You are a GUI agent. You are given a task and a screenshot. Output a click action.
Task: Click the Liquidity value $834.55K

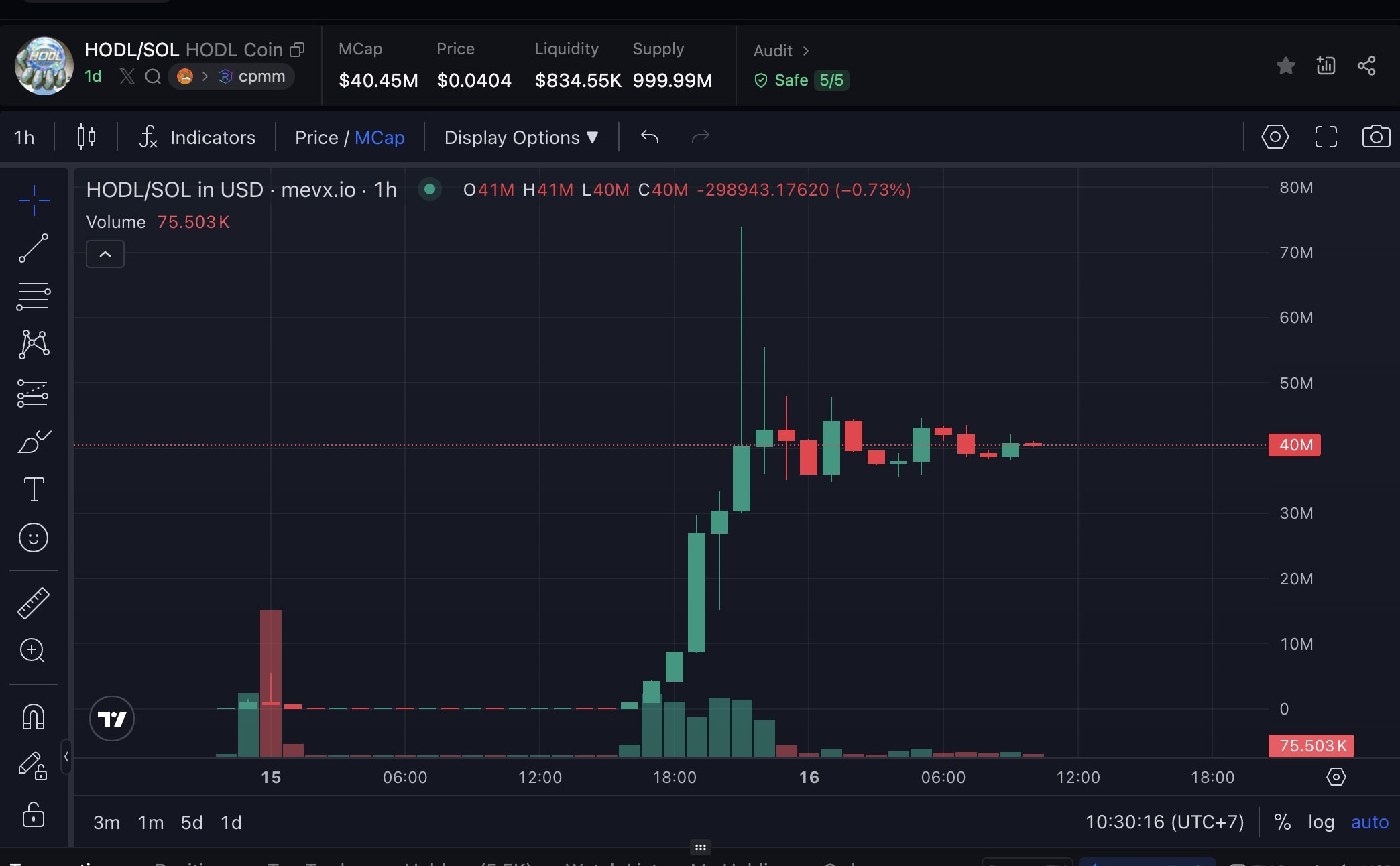pos(578,80)
